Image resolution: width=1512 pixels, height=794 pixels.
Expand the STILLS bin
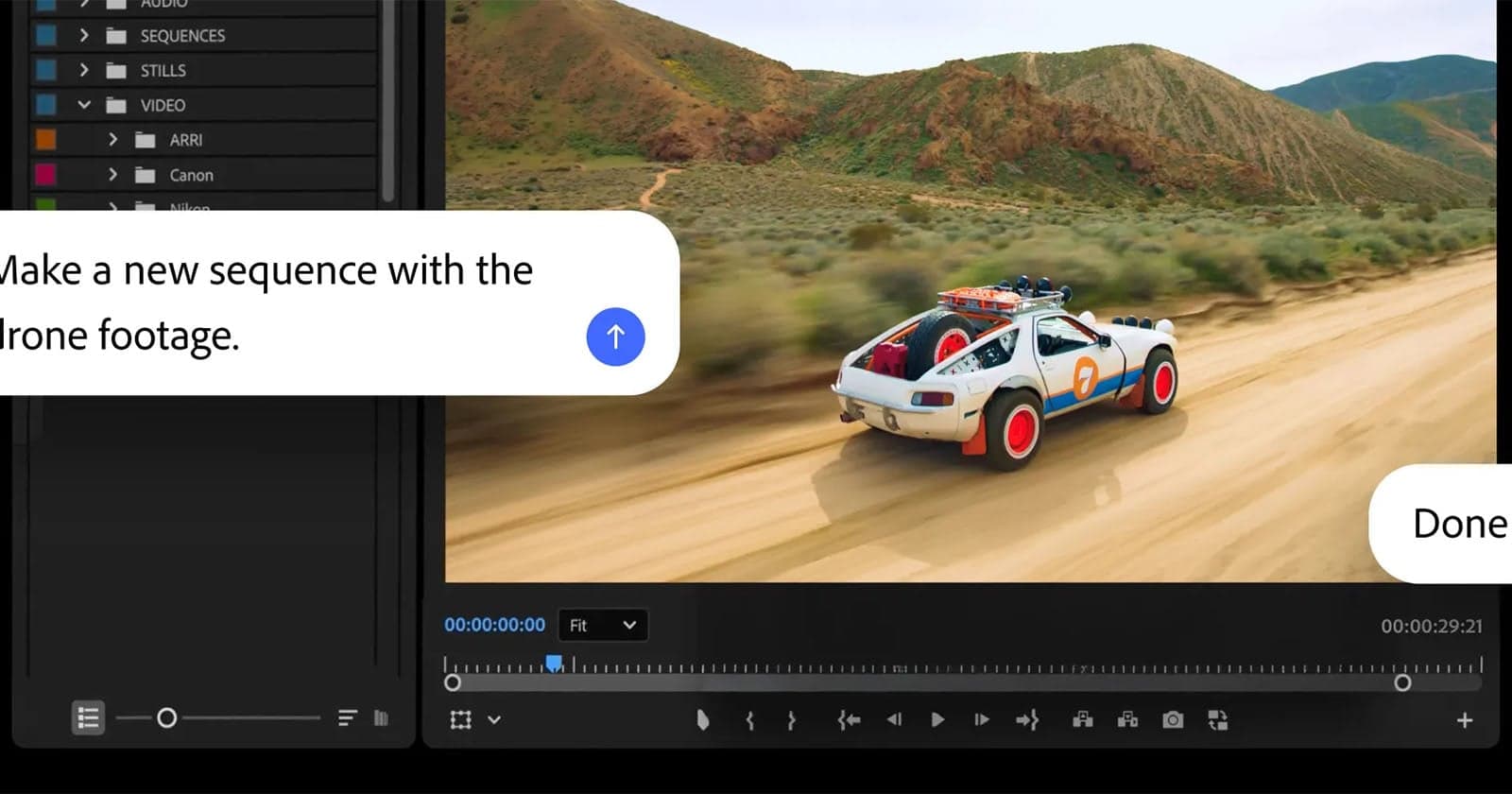[84, 70]
